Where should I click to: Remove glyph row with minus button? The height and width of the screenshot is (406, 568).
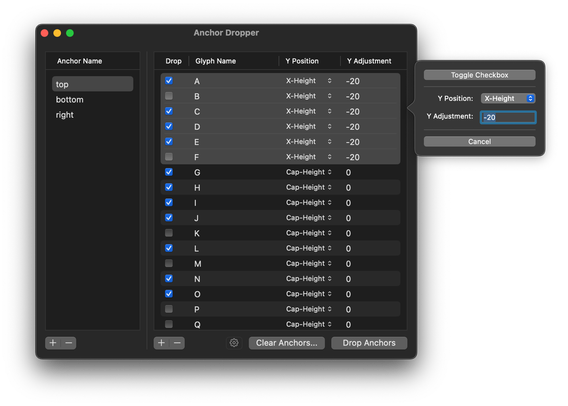177,343
